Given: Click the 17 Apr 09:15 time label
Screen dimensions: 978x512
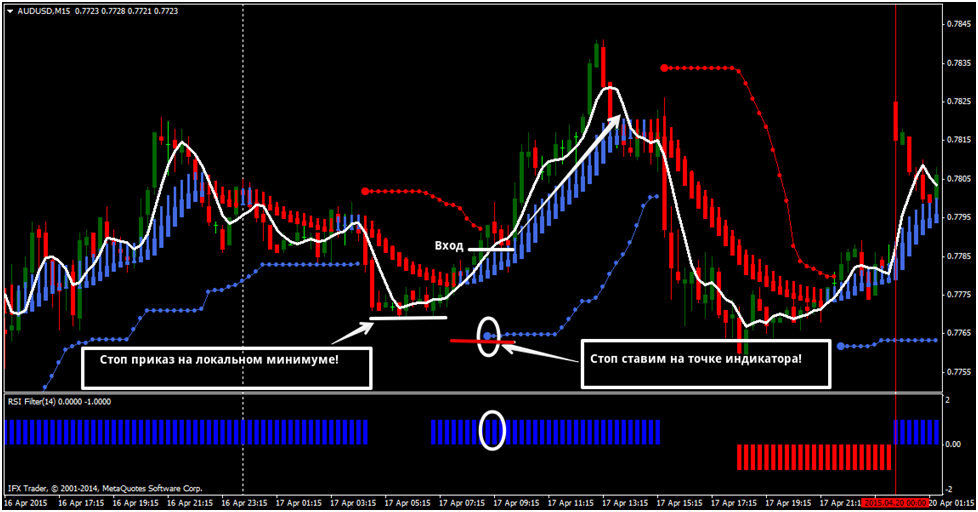Looking at the screenshot, I should (x=517, y=502).
